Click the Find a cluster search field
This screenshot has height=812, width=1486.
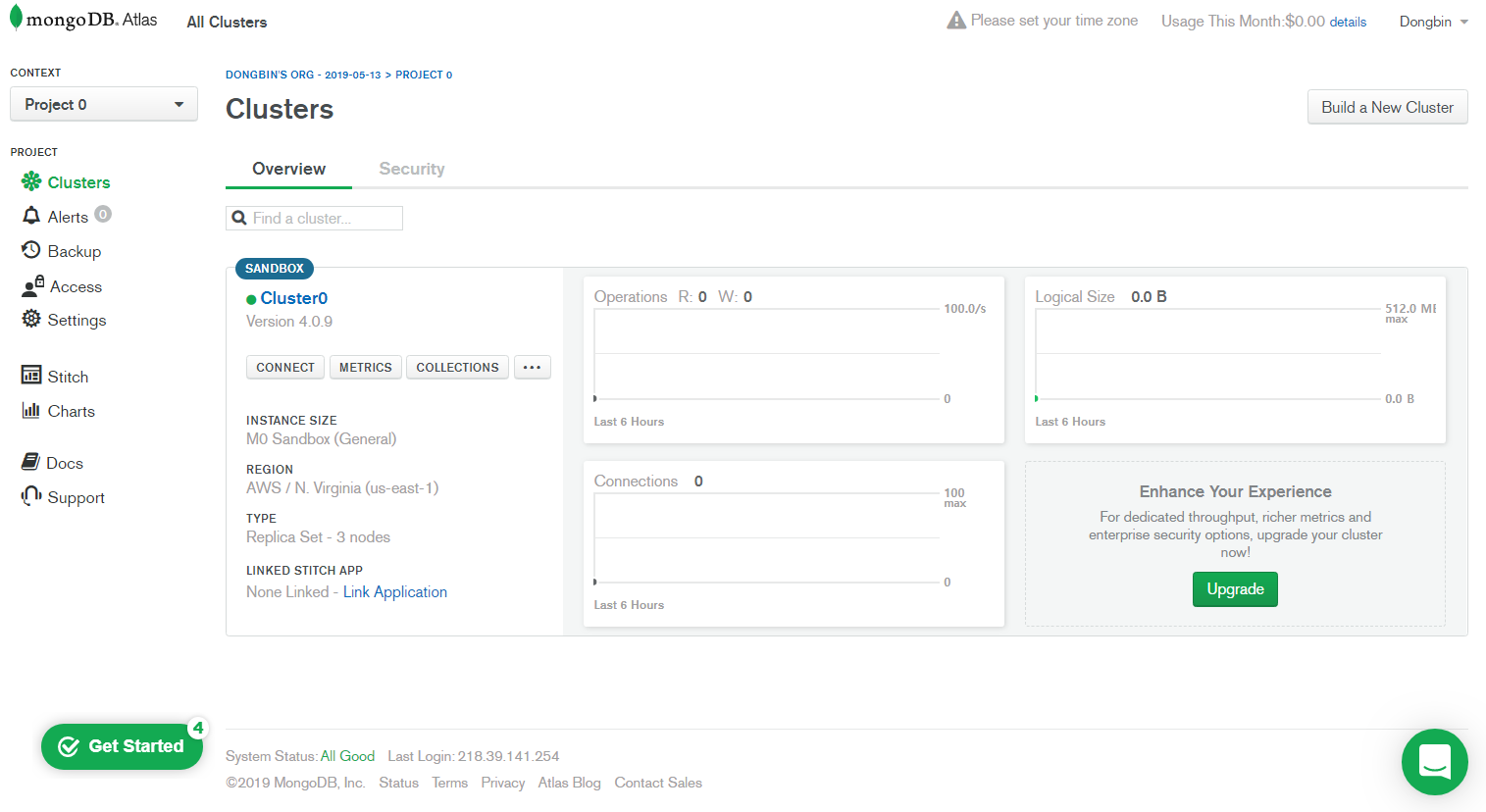pyautogui.click(x=314, y=218)
